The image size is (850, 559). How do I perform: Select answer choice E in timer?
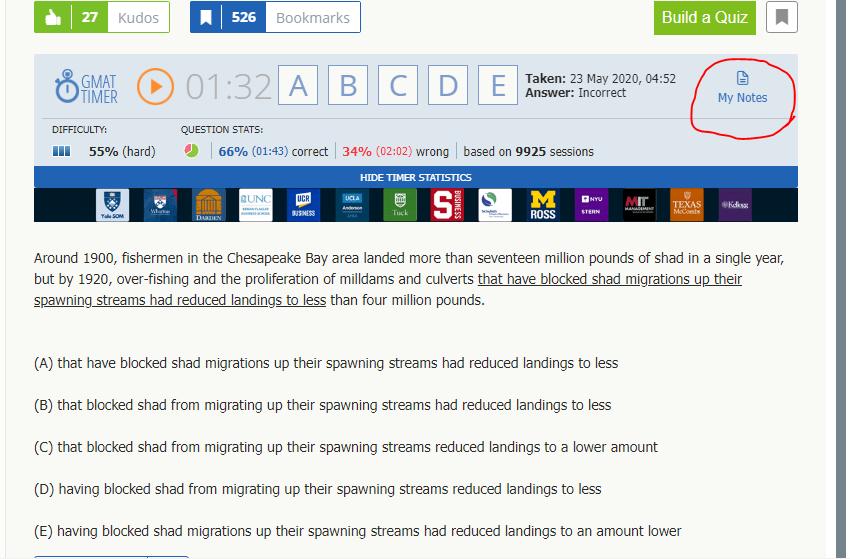497,86
